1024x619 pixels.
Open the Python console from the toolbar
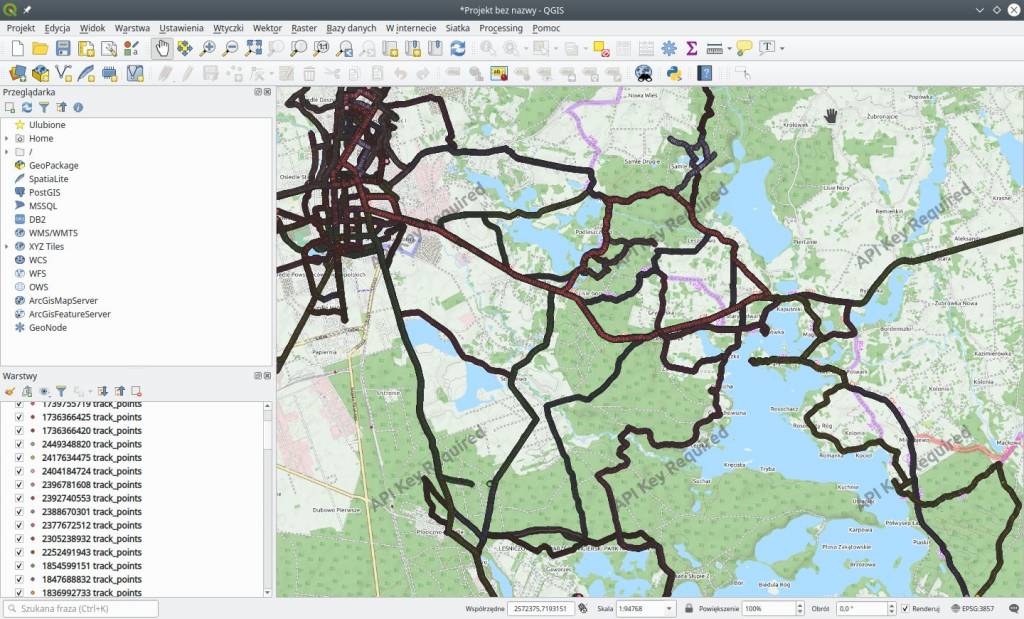tap(674, 73)
